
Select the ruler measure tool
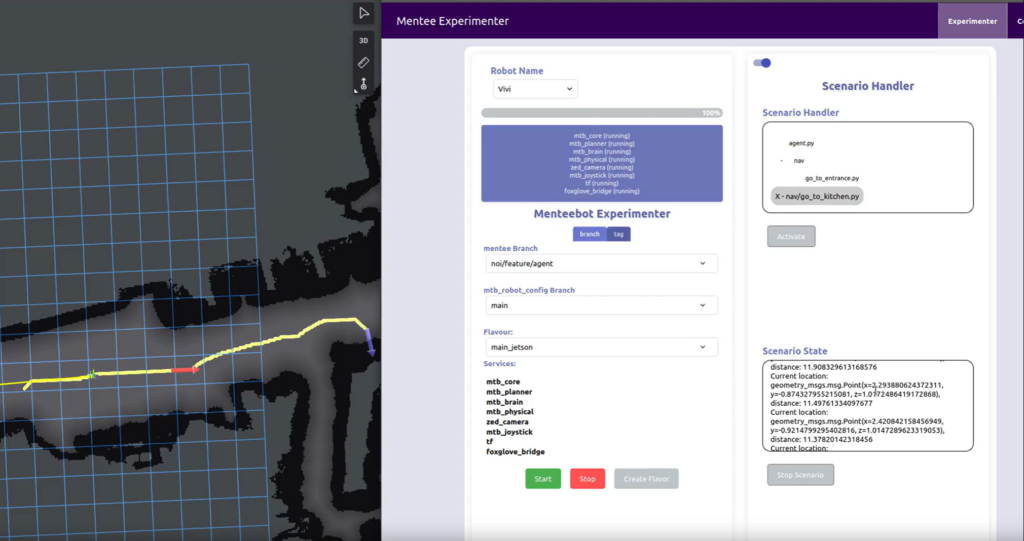click(365, 62)
